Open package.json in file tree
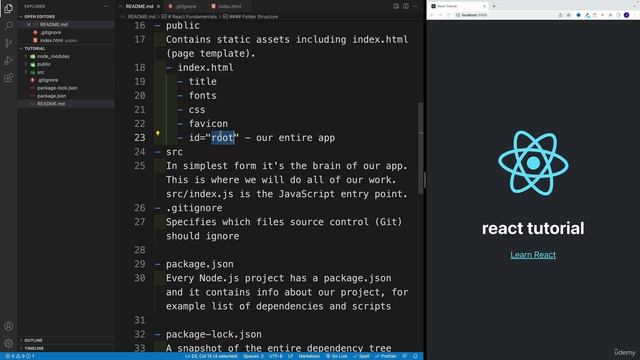Image resolution: width=640 pixels, height=360 pixels. coord(51,96)
